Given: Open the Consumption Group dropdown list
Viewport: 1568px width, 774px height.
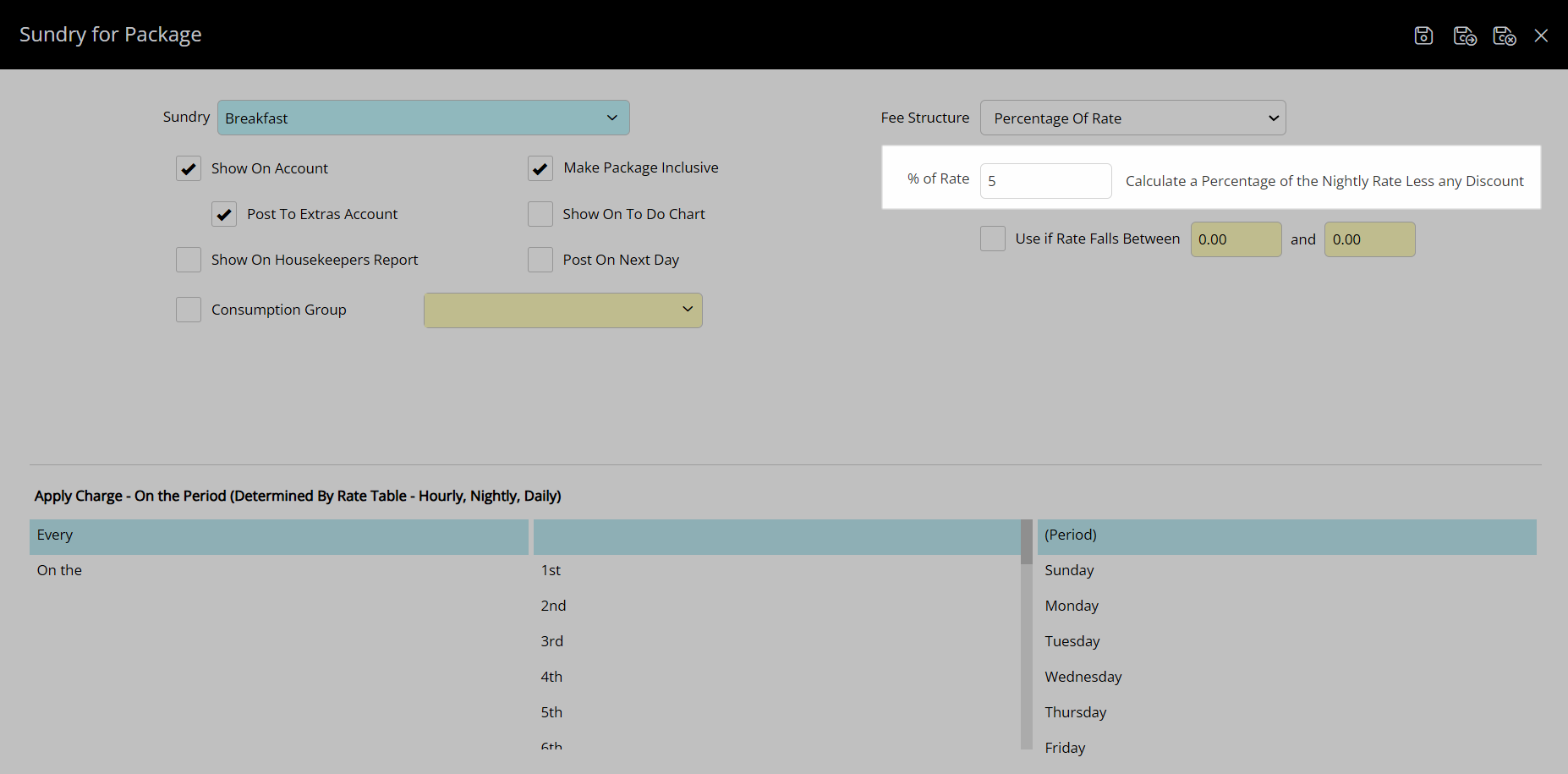Looking at the screenshot, I should [x=562, y=310].
